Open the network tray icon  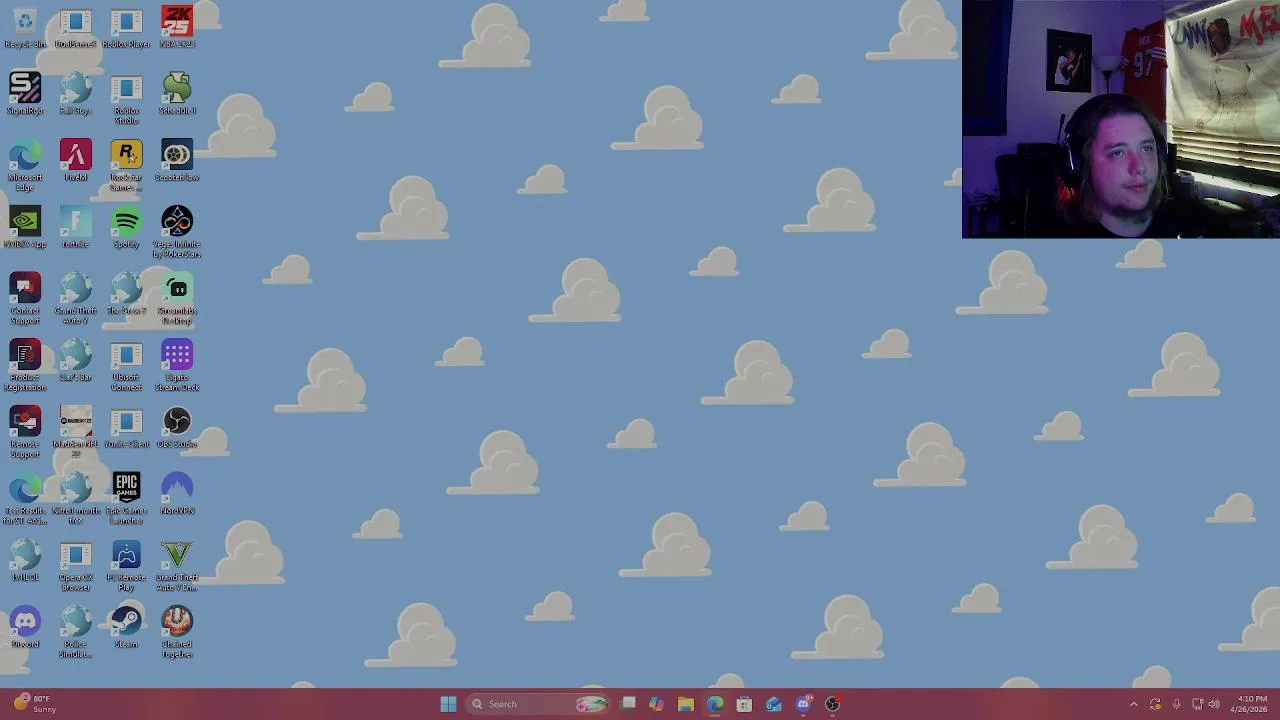(1197, 704)
